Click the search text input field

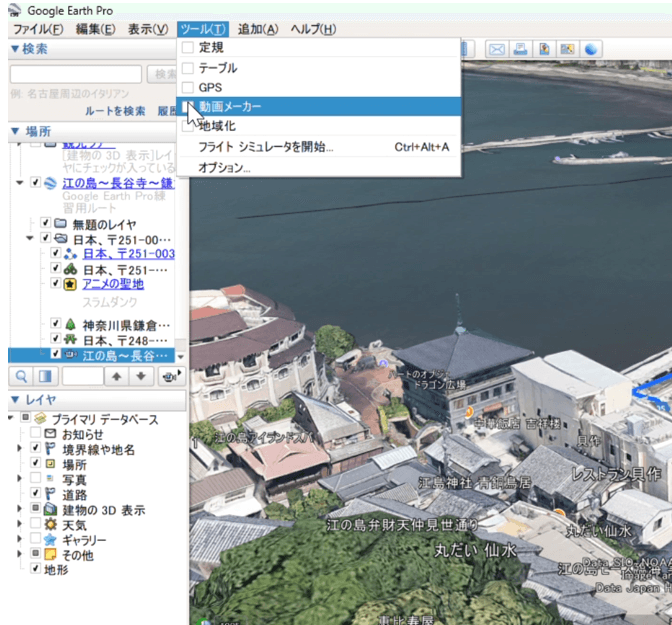point(75,75)
